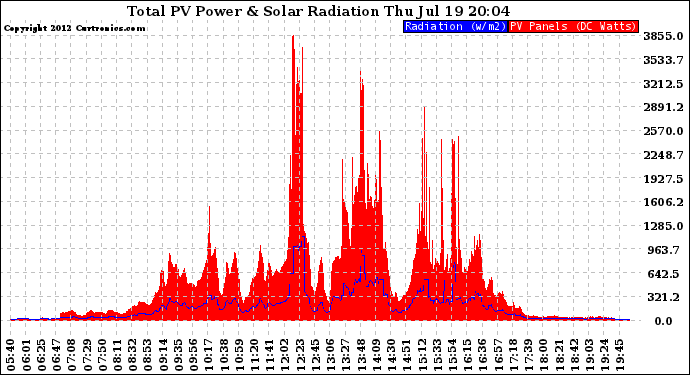The height and width of the screenshot is (375, 690).
Task: Click the y-axis value 321.2
Action: (665, 298)
